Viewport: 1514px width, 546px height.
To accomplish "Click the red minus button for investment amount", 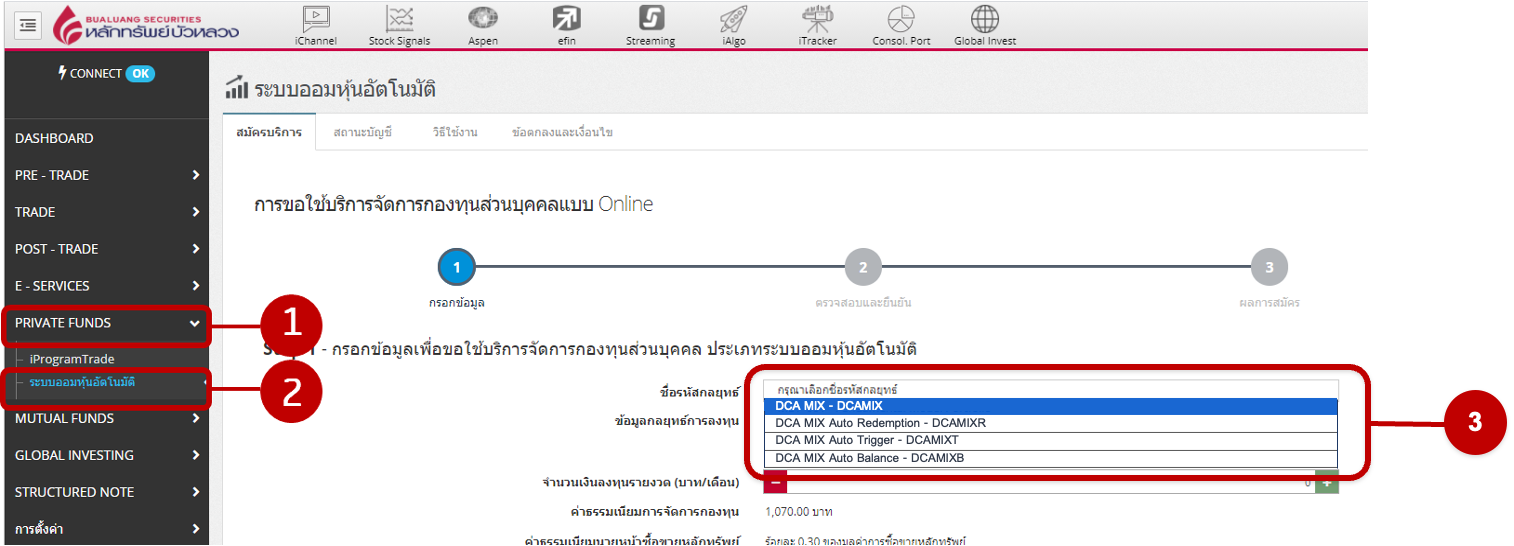I will click(x=775, y=482).
